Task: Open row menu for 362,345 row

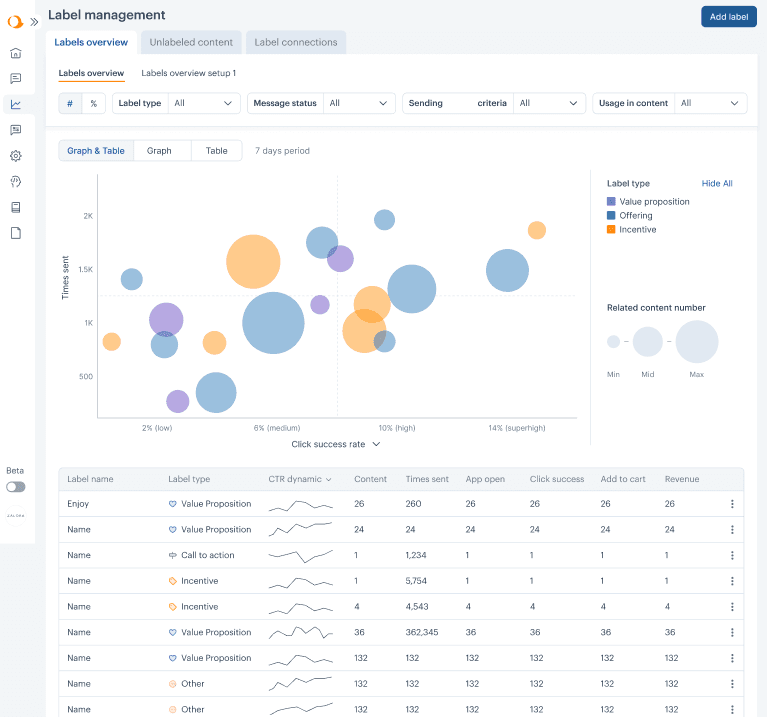Action: (732, 632)
